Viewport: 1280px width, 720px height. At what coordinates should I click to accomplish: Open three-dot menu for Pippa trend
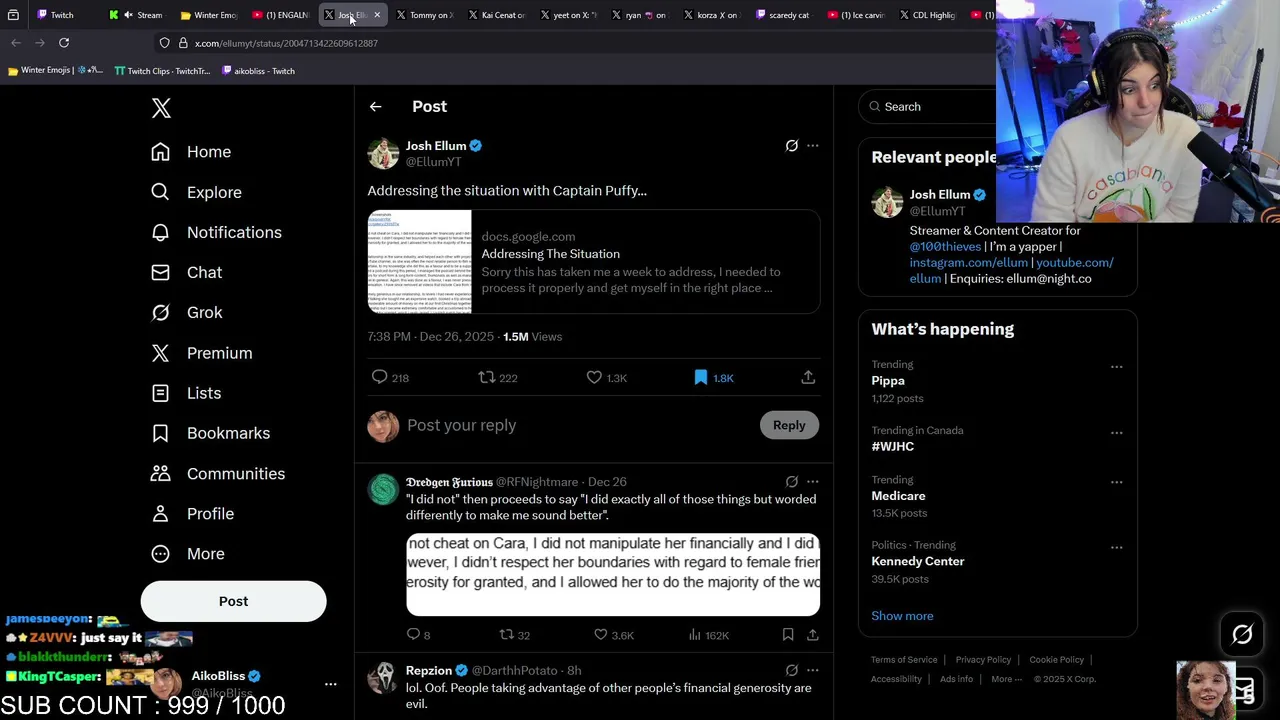tap(1116, 367)
